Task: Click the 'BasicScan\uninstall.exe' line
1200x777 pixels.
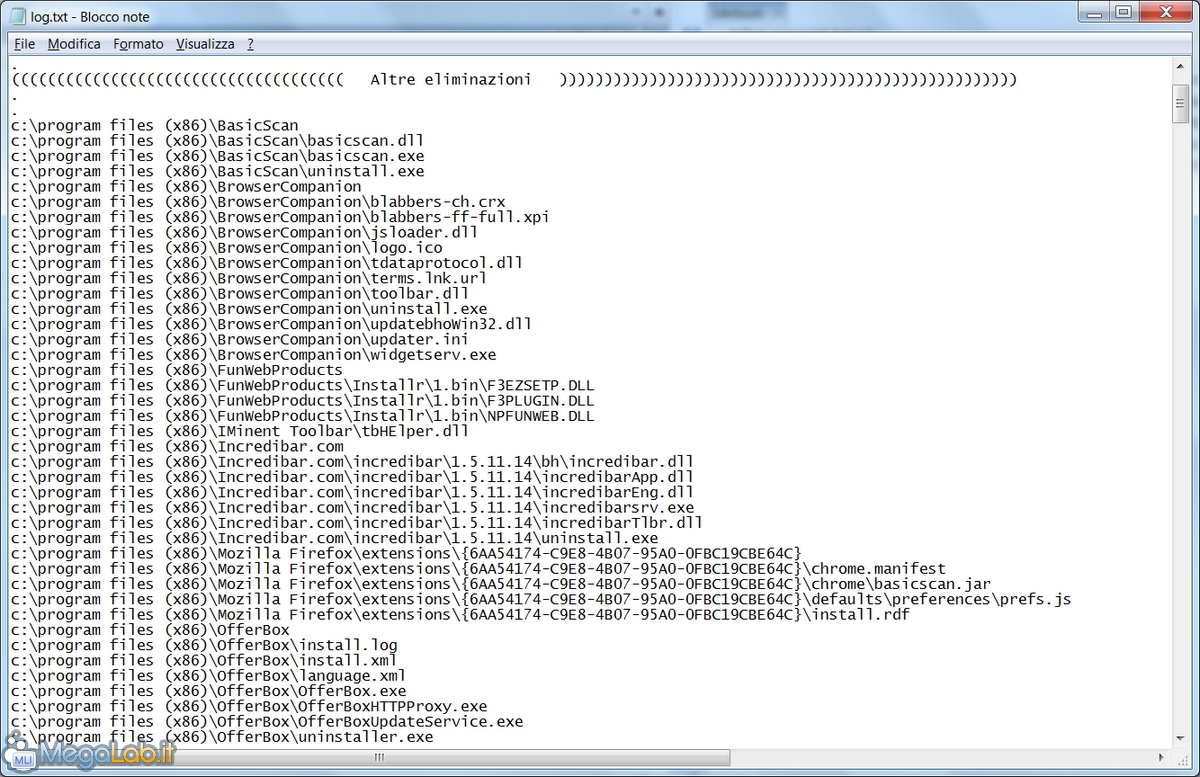Action: 217,171
